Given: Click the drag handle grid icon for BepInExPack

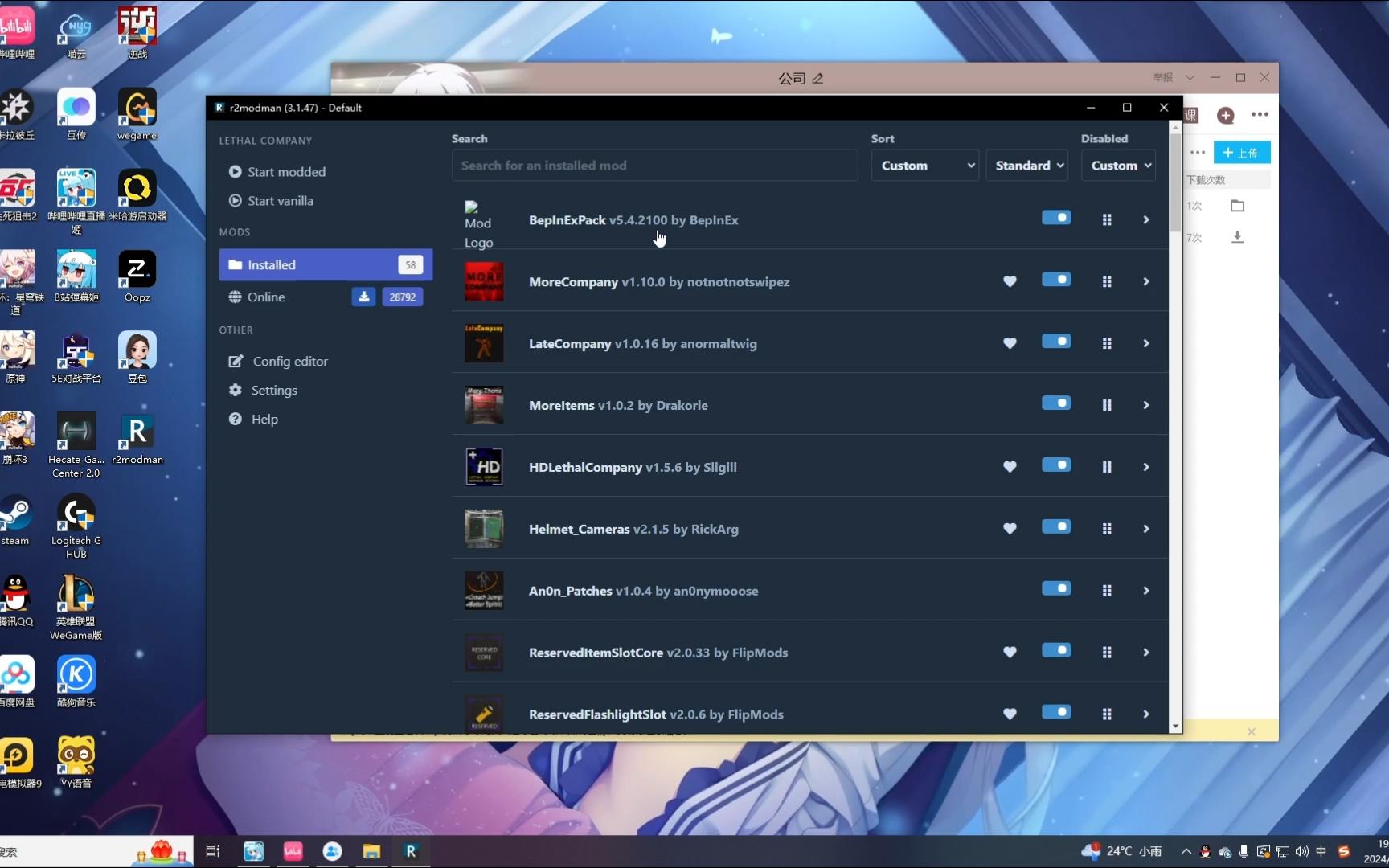Looking at the screenshot, I should 1107,219.
